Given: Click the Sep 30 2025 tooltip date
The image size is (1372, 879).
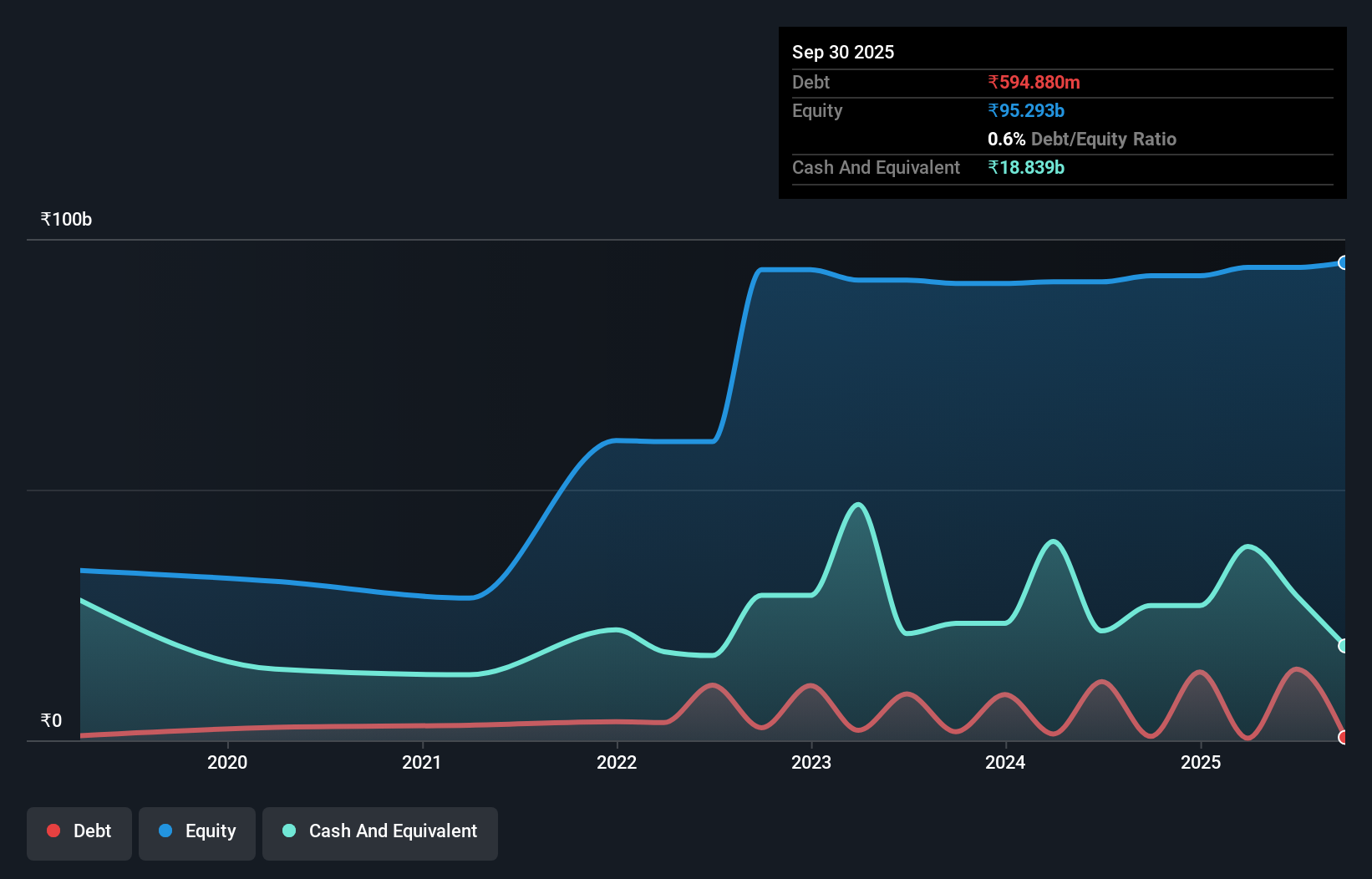Looking at the screenshot, I should (x=843, y=52).
